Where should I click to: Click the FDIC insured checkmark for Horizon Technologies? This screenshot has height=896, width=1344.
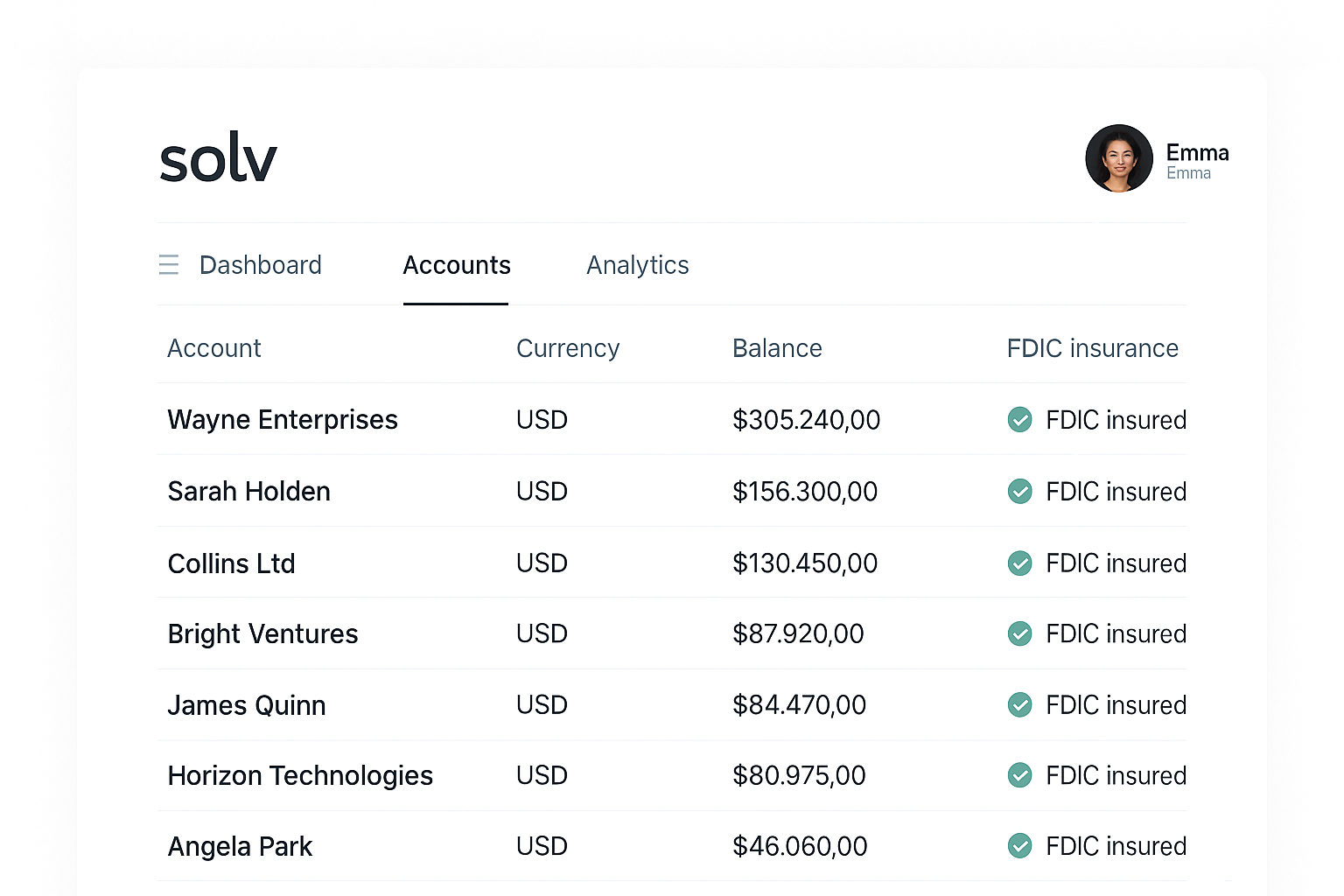[1019, 775]
